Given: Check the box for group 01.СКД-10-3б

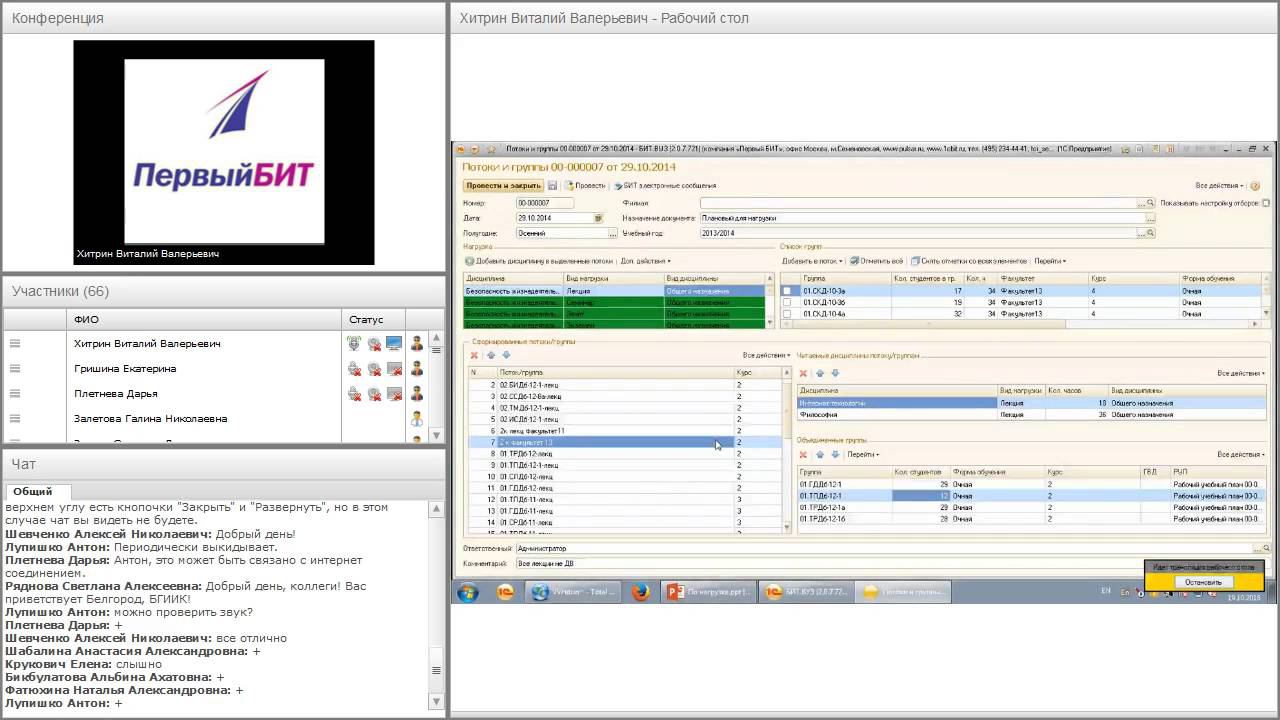Looking at the screenshot, I should point(787,302).
